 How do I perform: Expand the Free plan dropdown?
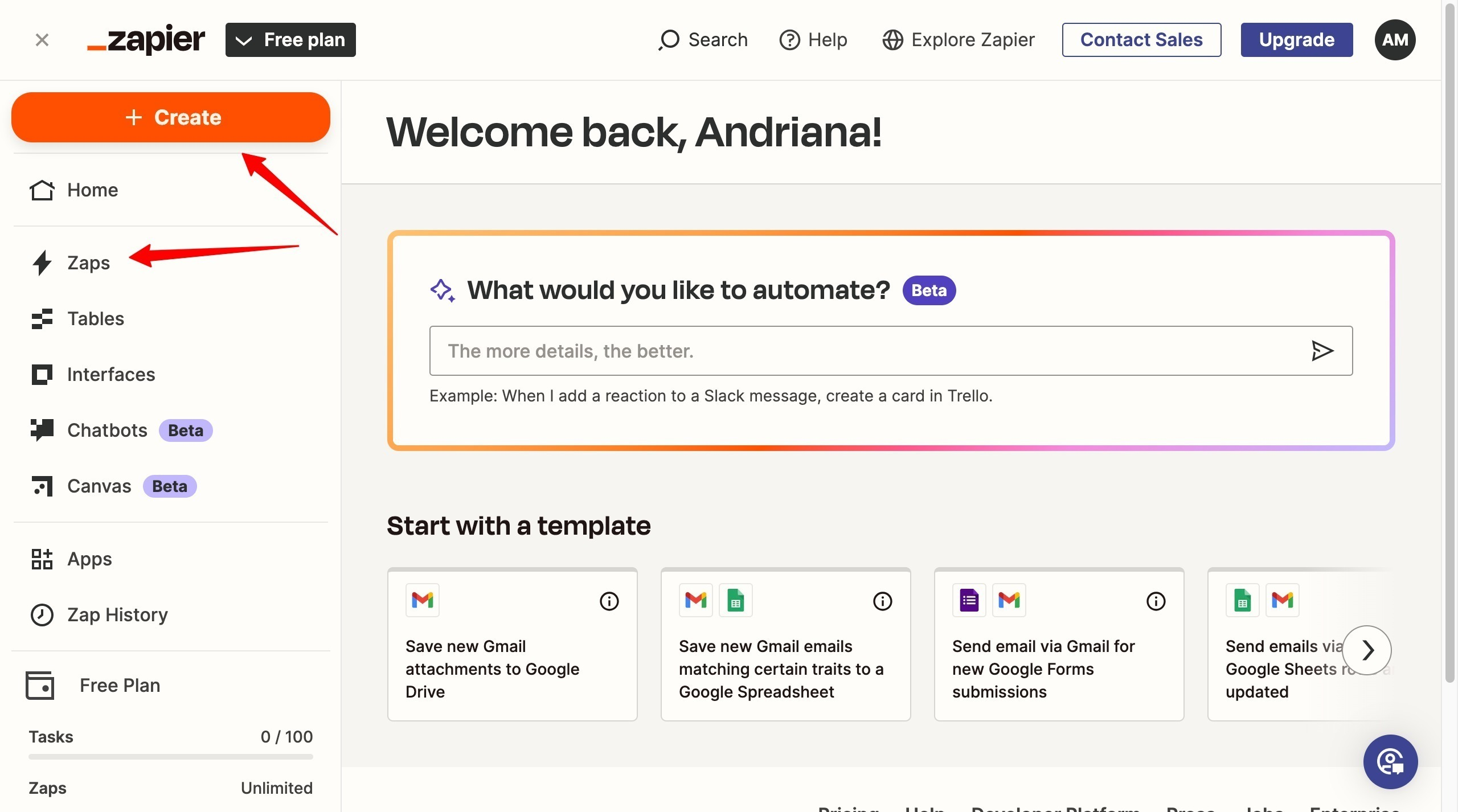tap(290, 40)
